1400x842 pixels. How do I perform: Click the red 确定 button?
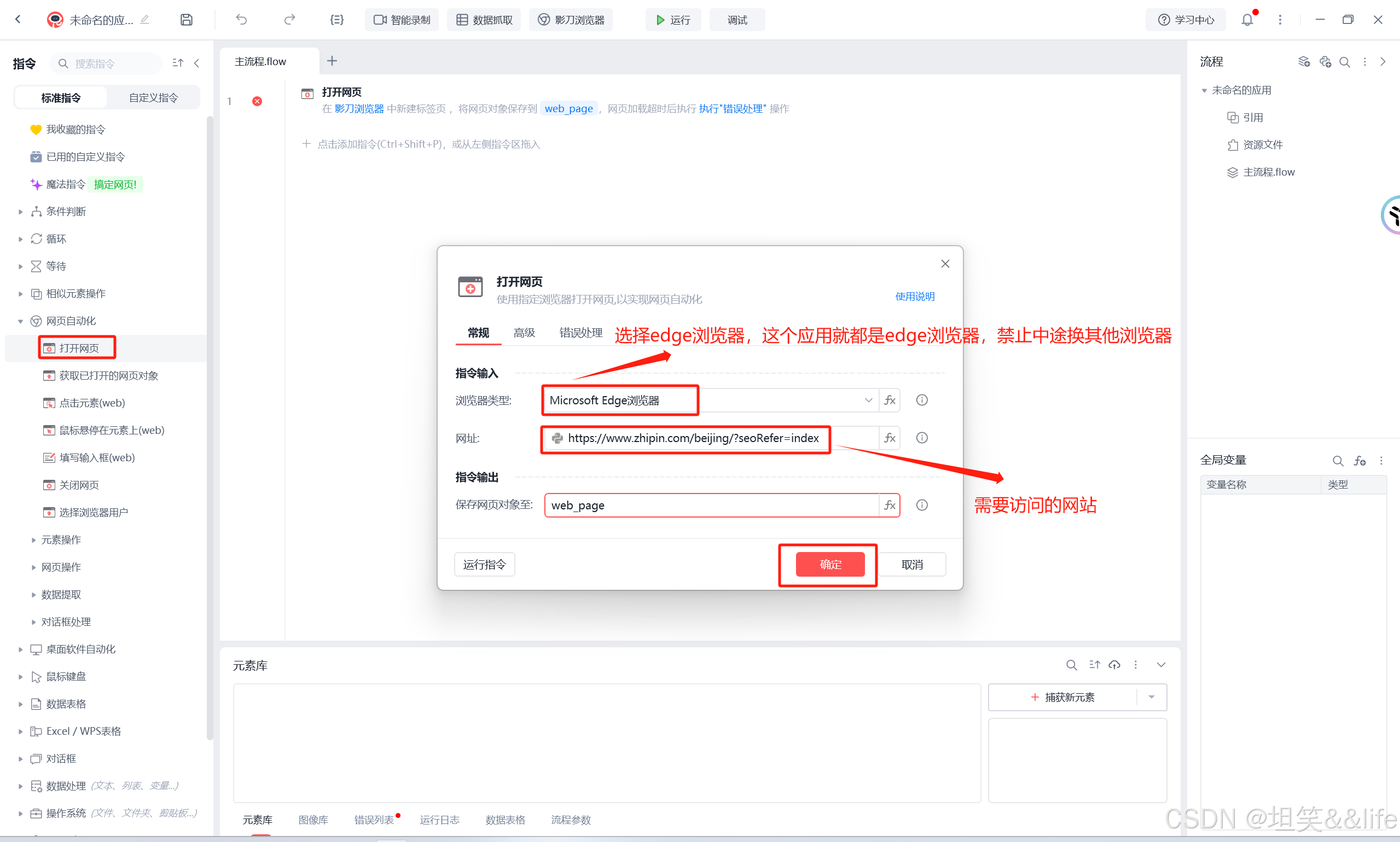pyautogui.click(x=830, y=565)
